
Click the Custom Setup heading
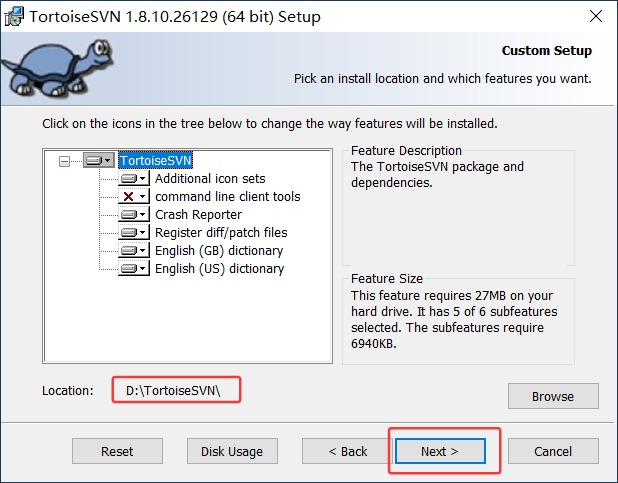click(x=547, y=50)
